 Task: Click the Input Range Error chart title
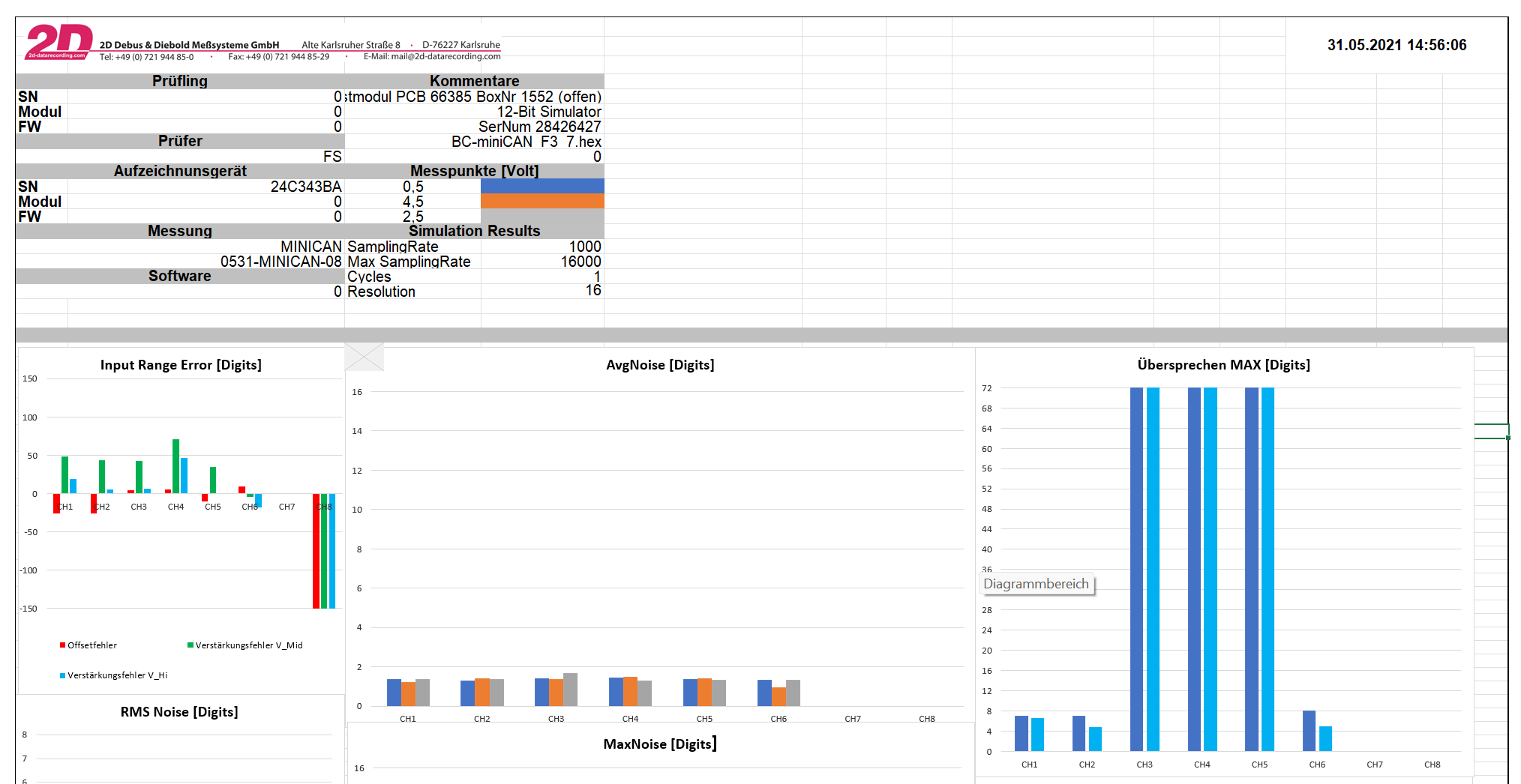pyautogui.click(x=181, y=365)
